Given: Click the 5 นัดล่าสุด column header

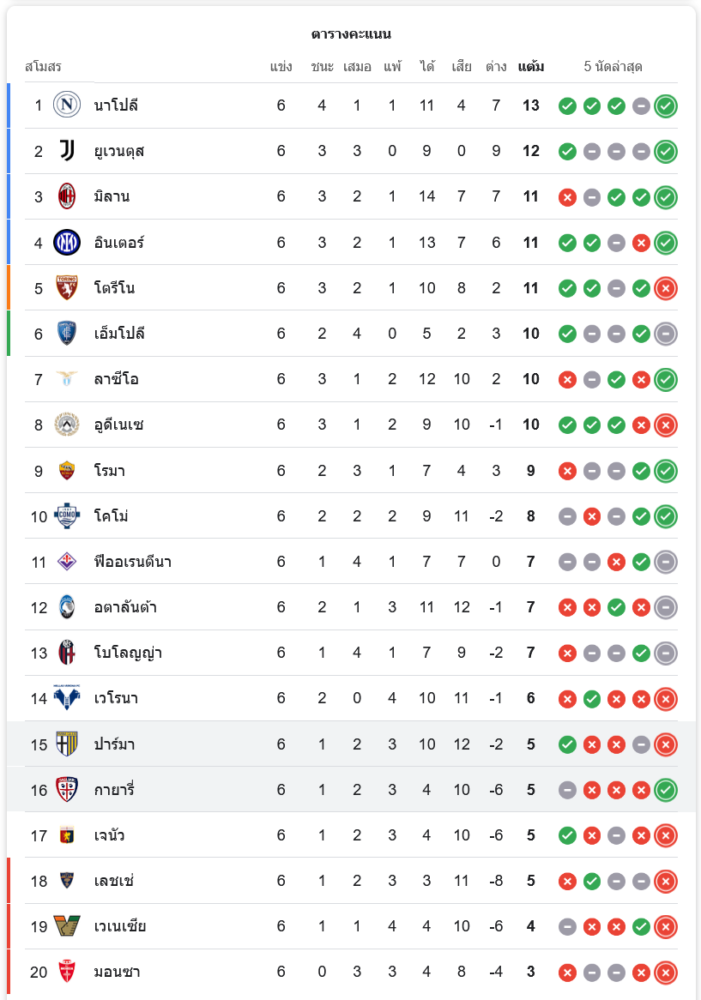Looking at the screenshot, I should pyautogui.click(x=613, y=66).
